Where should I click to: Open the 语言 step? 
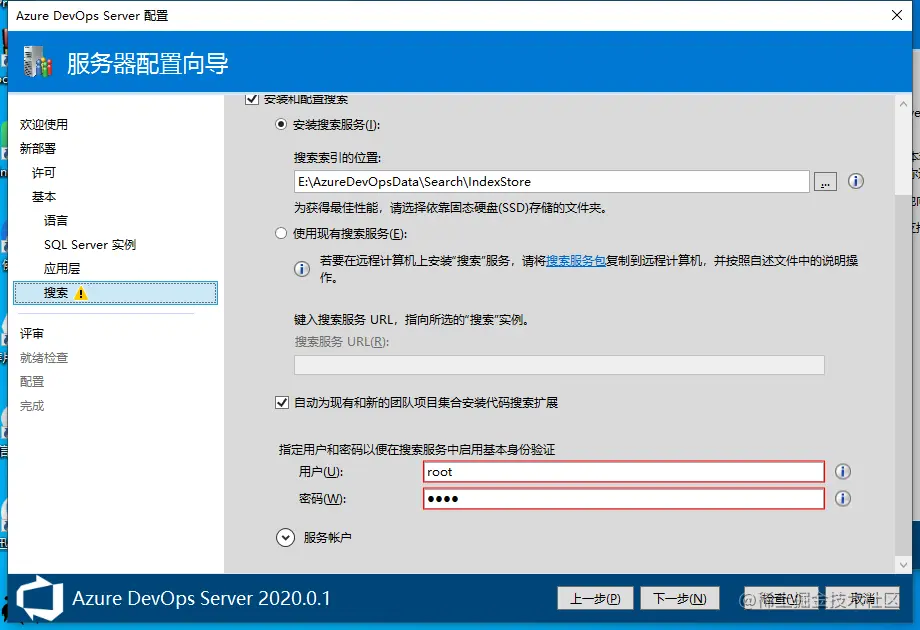pos(56,221)
